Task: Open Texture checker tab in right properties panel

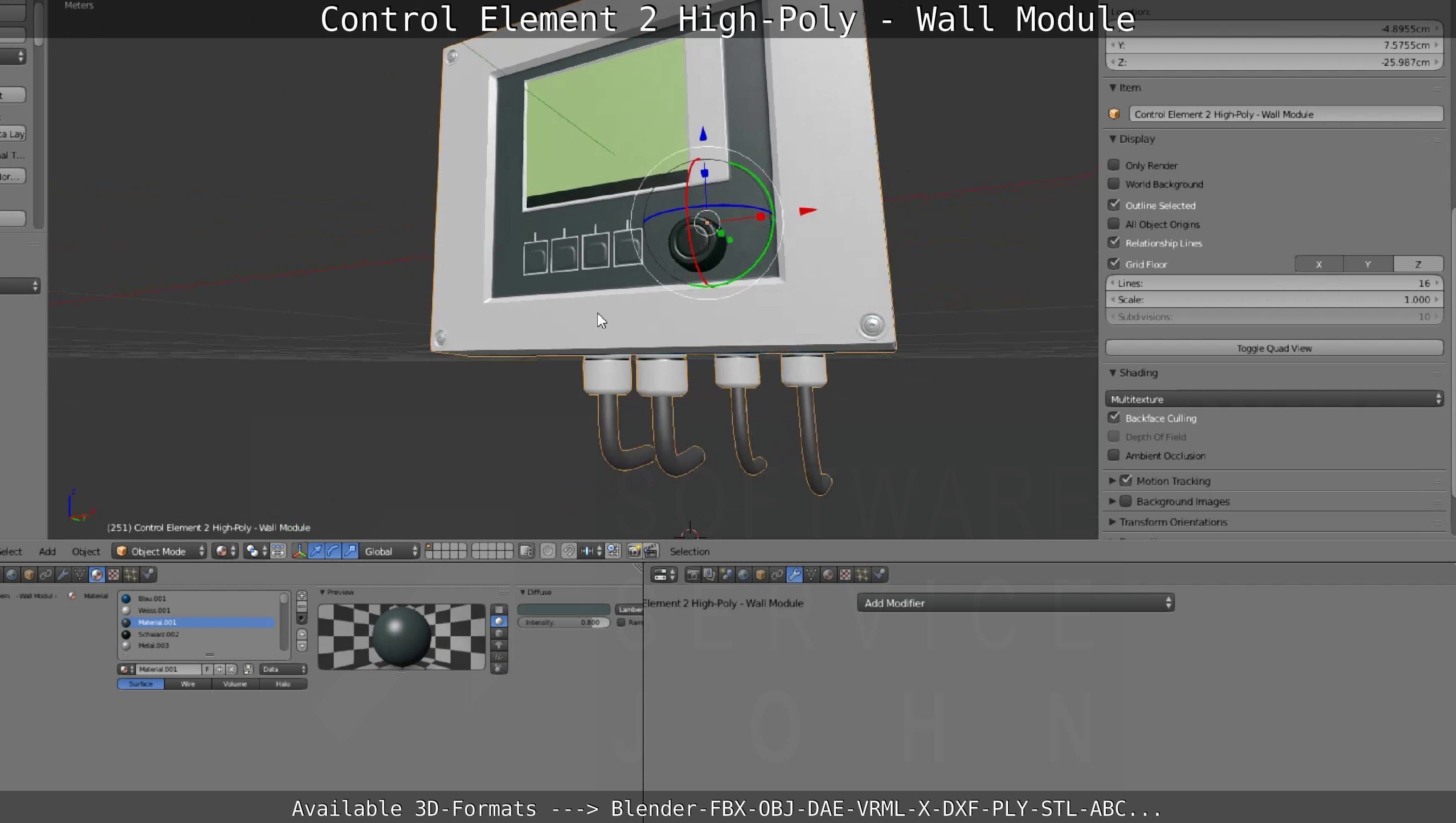Action: pyautogui.click(x=845, y=575)
